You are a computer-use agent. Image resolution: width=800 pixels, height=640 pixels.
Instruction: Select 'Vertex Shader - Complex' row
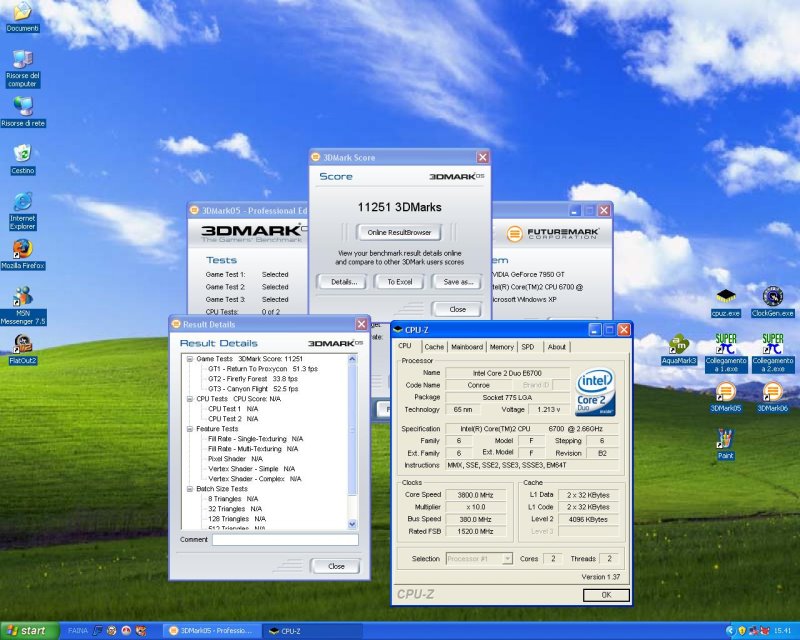click(255, 479)
